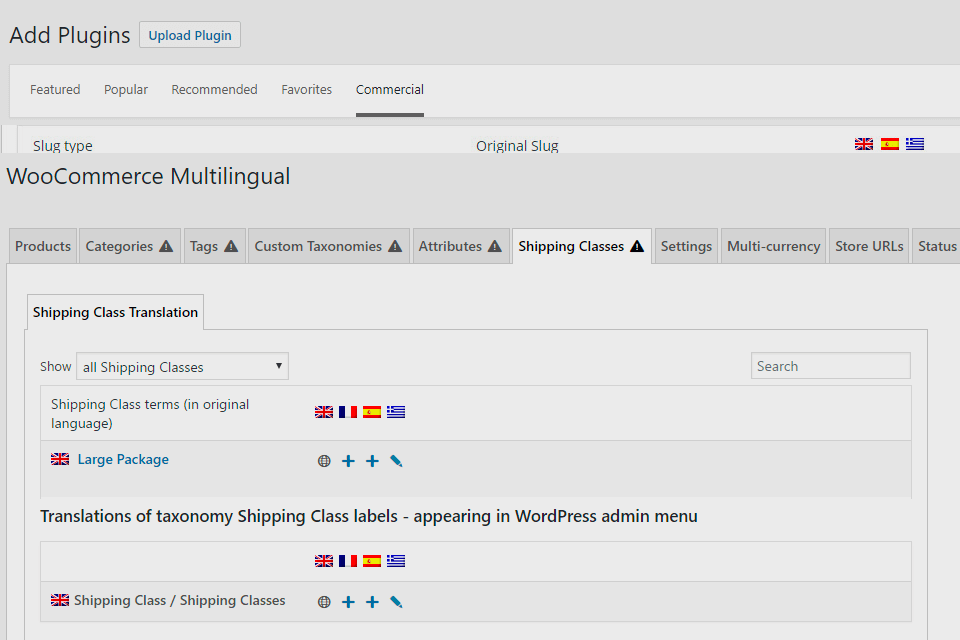Click UK flag in taxonomy labels header row
960x640 pixels.
coord(324,561)
